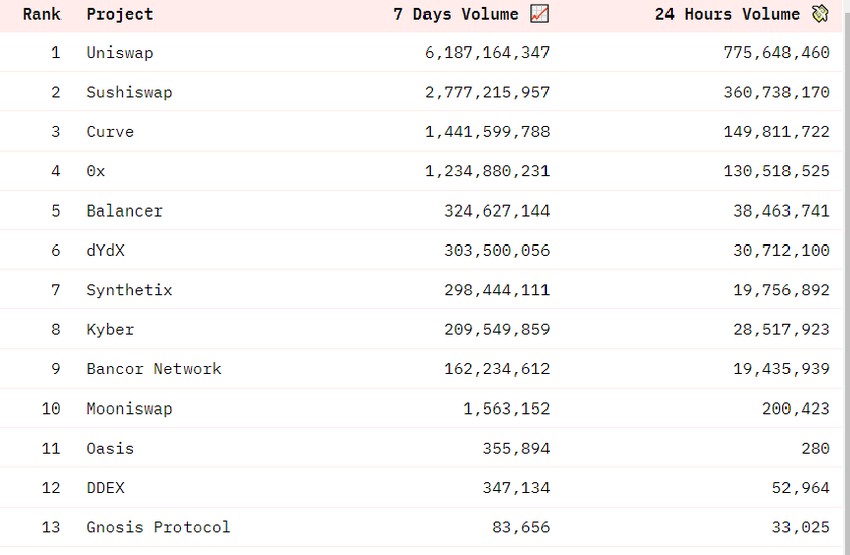Open the Gnosis Protocol project link
The width and height of the screenshot is (850, 555).
coord(158,527)
